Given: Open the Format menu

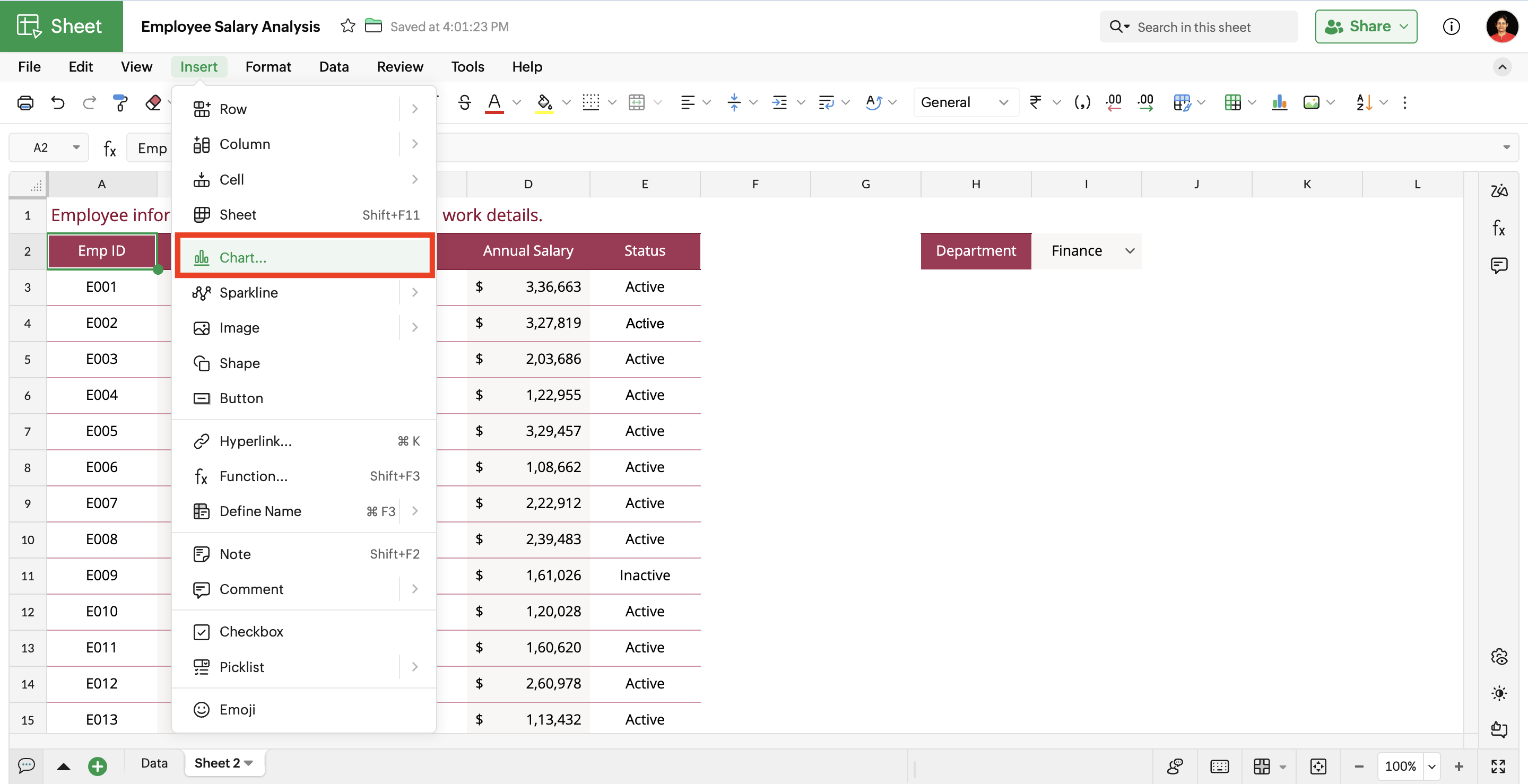Looking at the screenshot, I should click(268, 66).
